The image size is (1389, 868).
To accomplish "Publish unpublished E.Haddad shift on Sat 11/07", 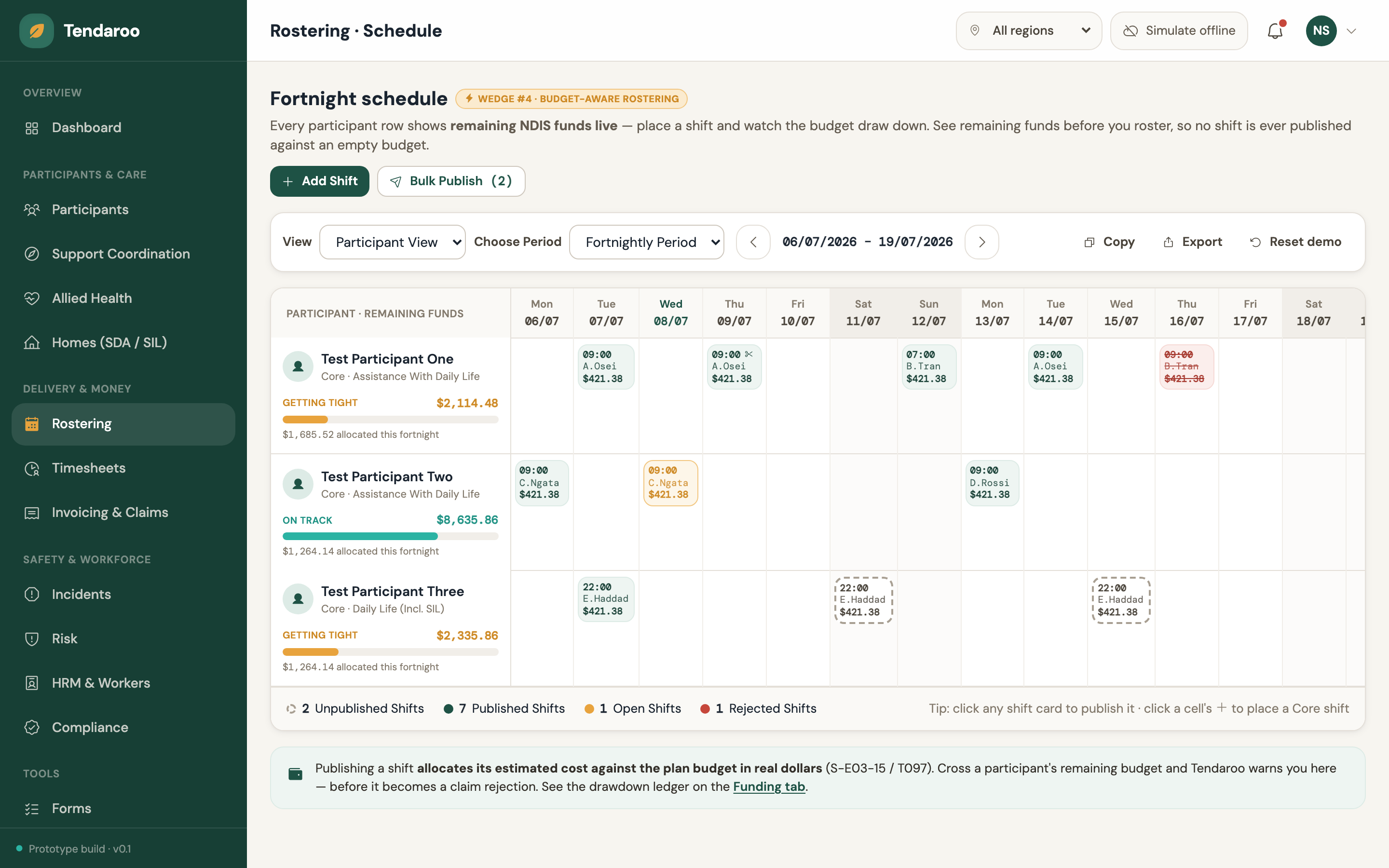I will [x=863, y=600].
